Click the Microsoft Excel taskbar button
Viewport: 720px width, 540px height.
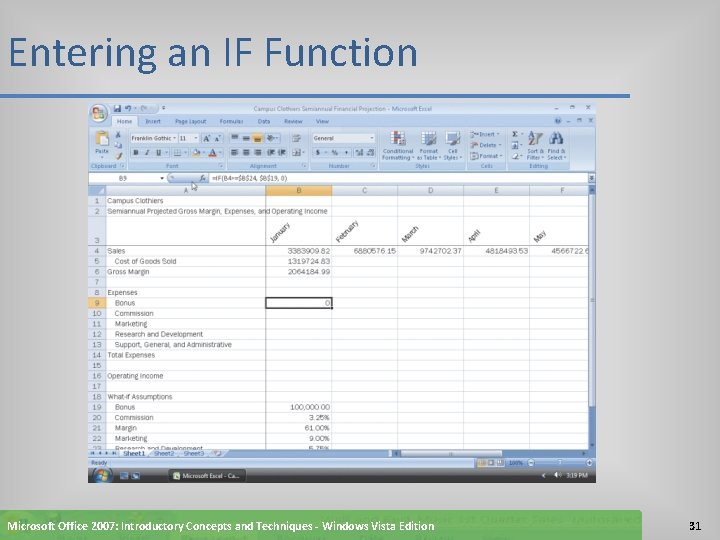tap(207, 476)
